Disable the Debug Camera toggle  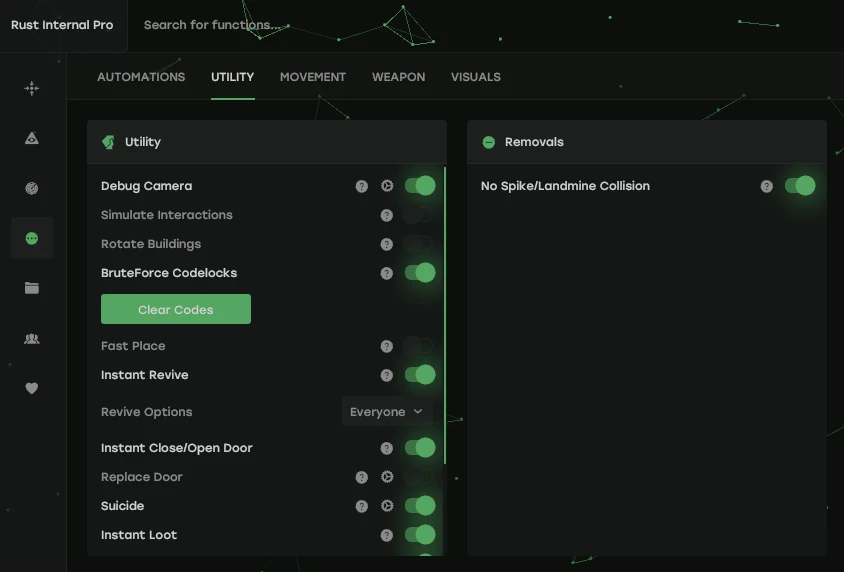tap(420, 186)
